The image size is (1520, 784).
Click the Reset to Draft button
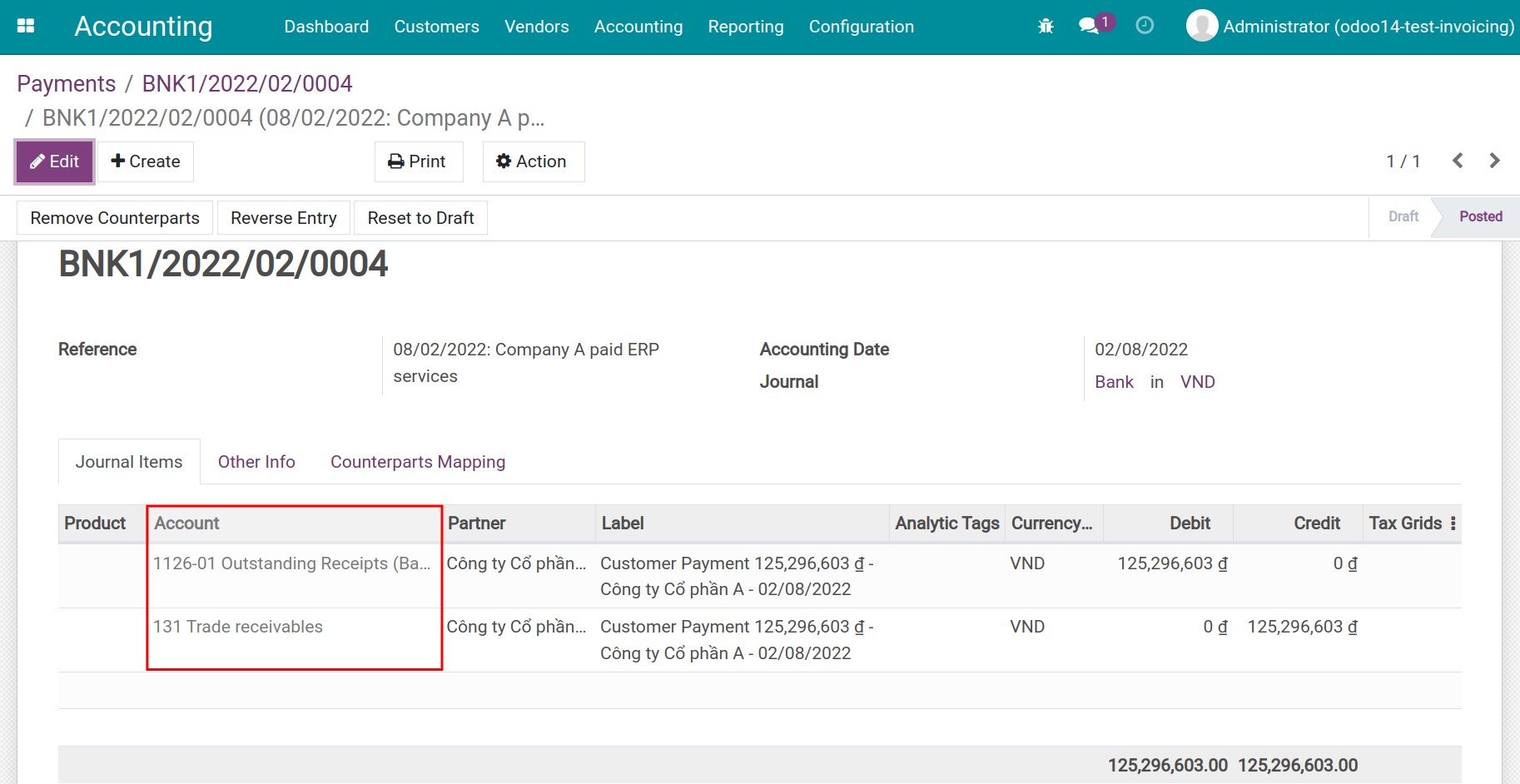click(x=420, y=218)
